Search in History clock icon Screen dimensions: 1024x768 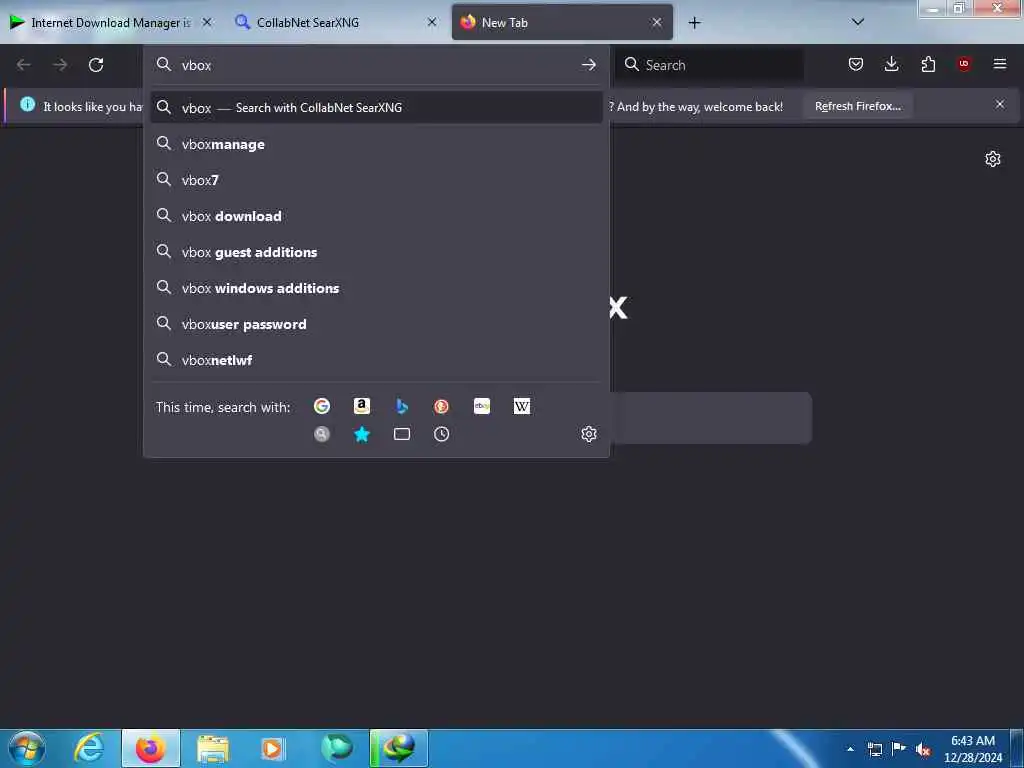coord(441,434)
